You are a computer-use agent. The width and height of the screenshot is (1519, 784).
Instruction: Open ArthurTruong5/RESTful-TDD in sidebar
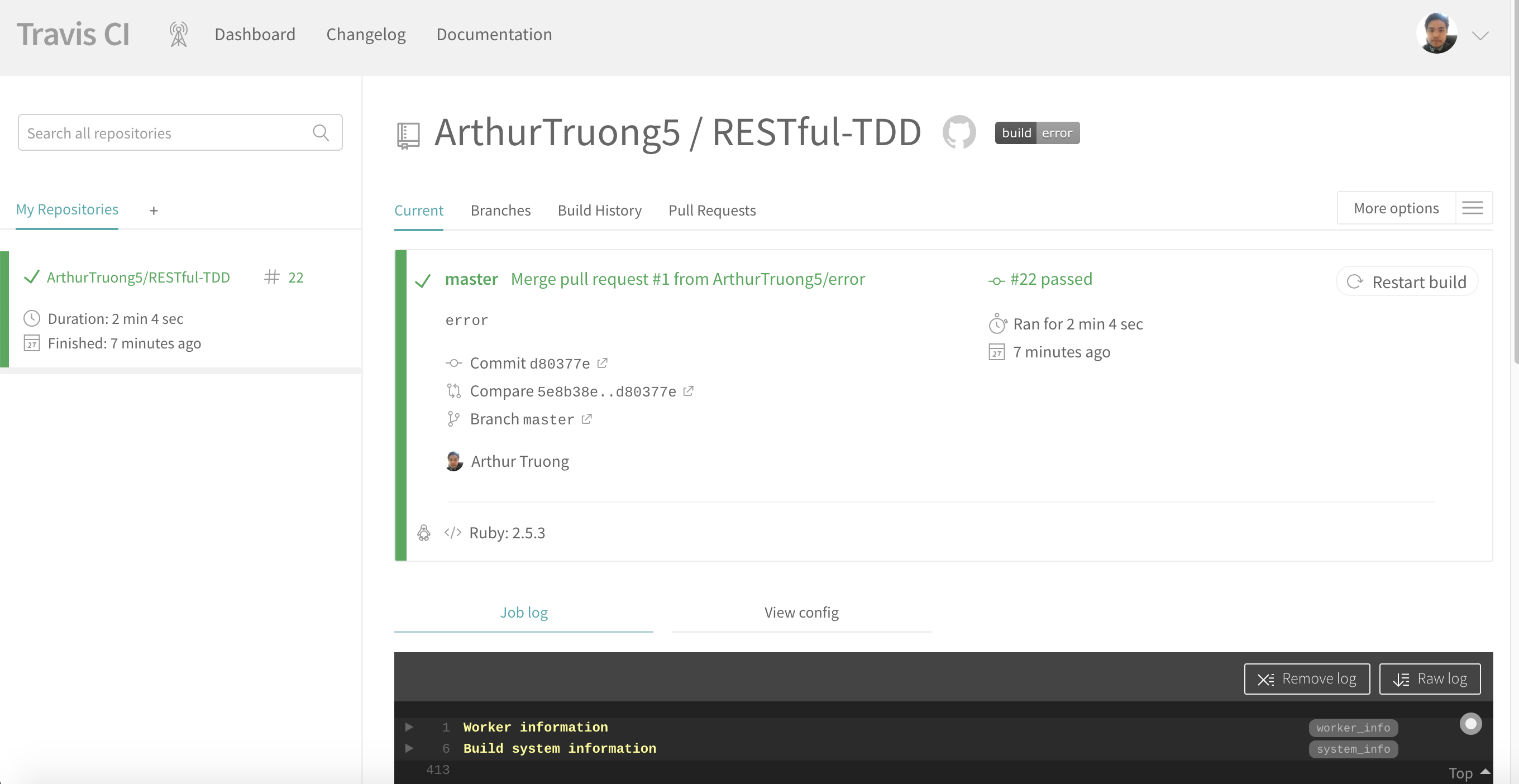point(138,277)
